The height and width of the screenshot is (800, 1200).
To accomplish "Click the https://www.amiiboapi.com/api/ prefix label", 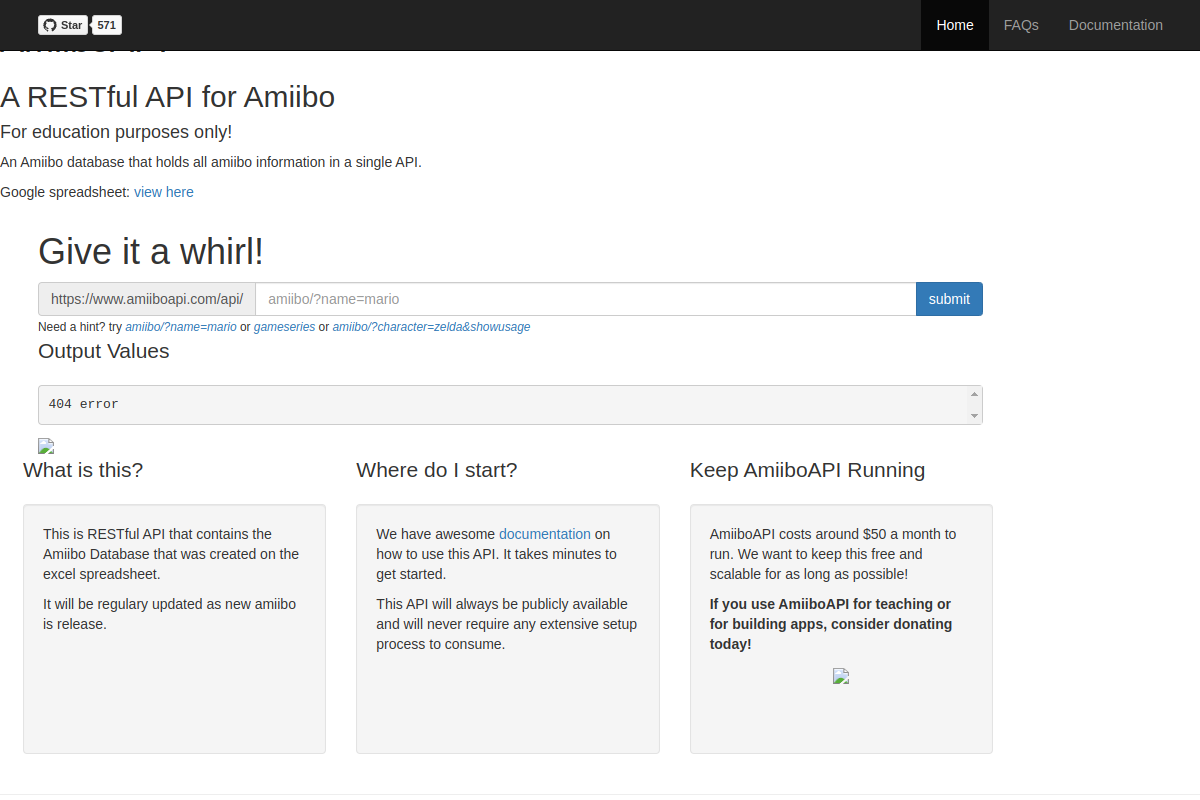I will click(147, 299).
